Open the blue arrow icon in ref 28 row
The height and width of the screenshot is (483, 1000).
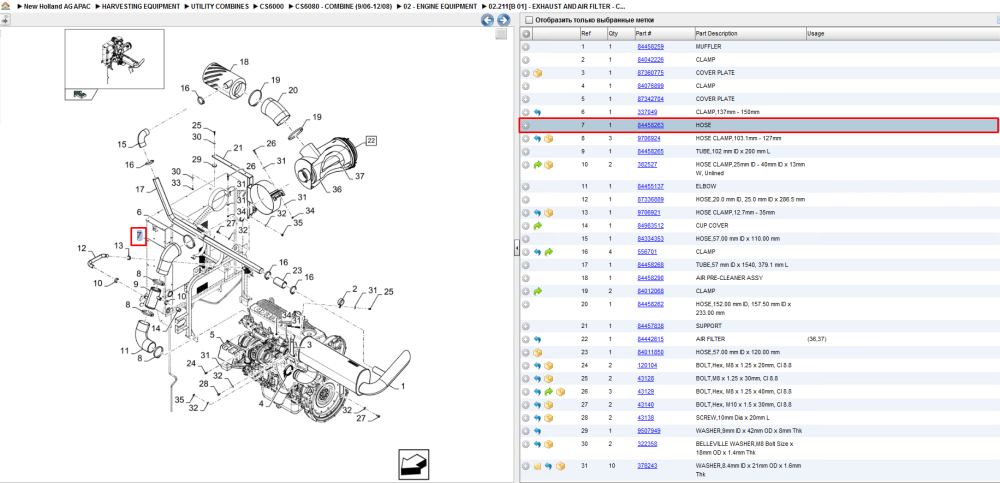[537, 418]
